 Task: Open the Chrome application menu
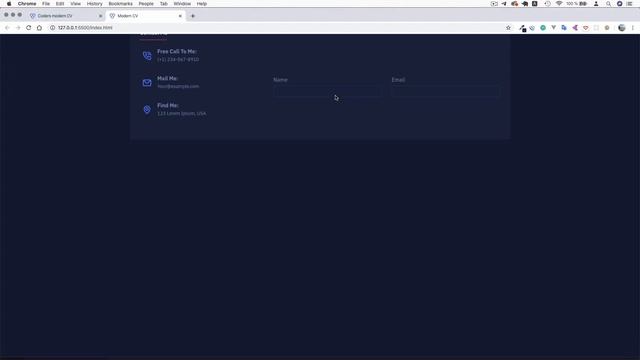[x=27, y=4]
